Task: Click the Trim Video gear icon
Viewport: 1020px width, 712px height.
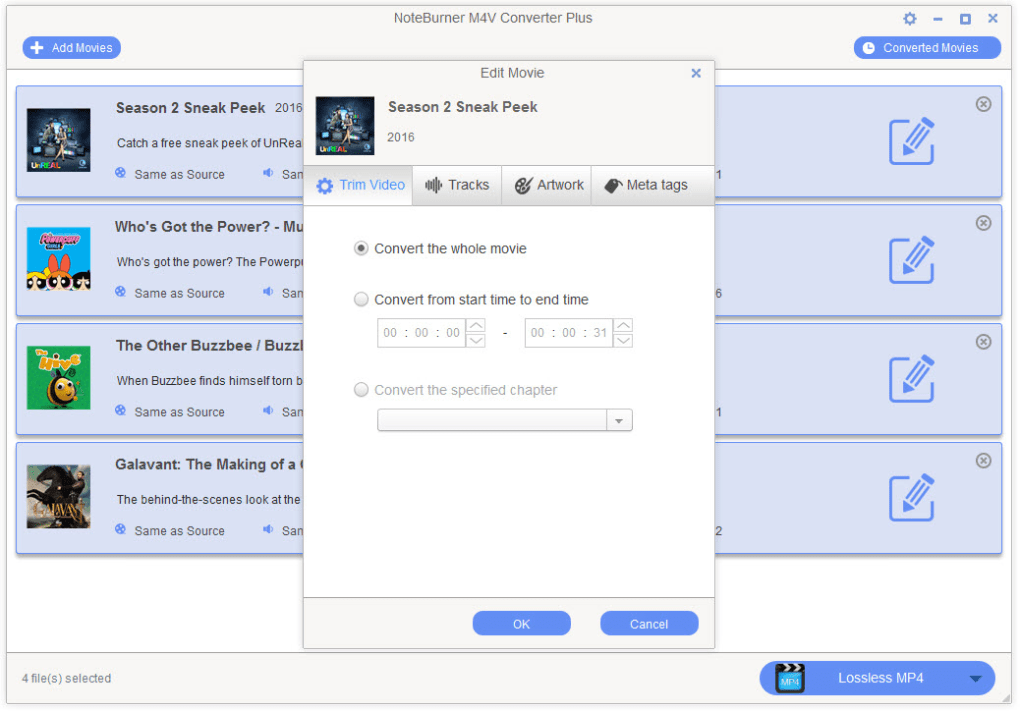Action: click(x=325, y=186)
